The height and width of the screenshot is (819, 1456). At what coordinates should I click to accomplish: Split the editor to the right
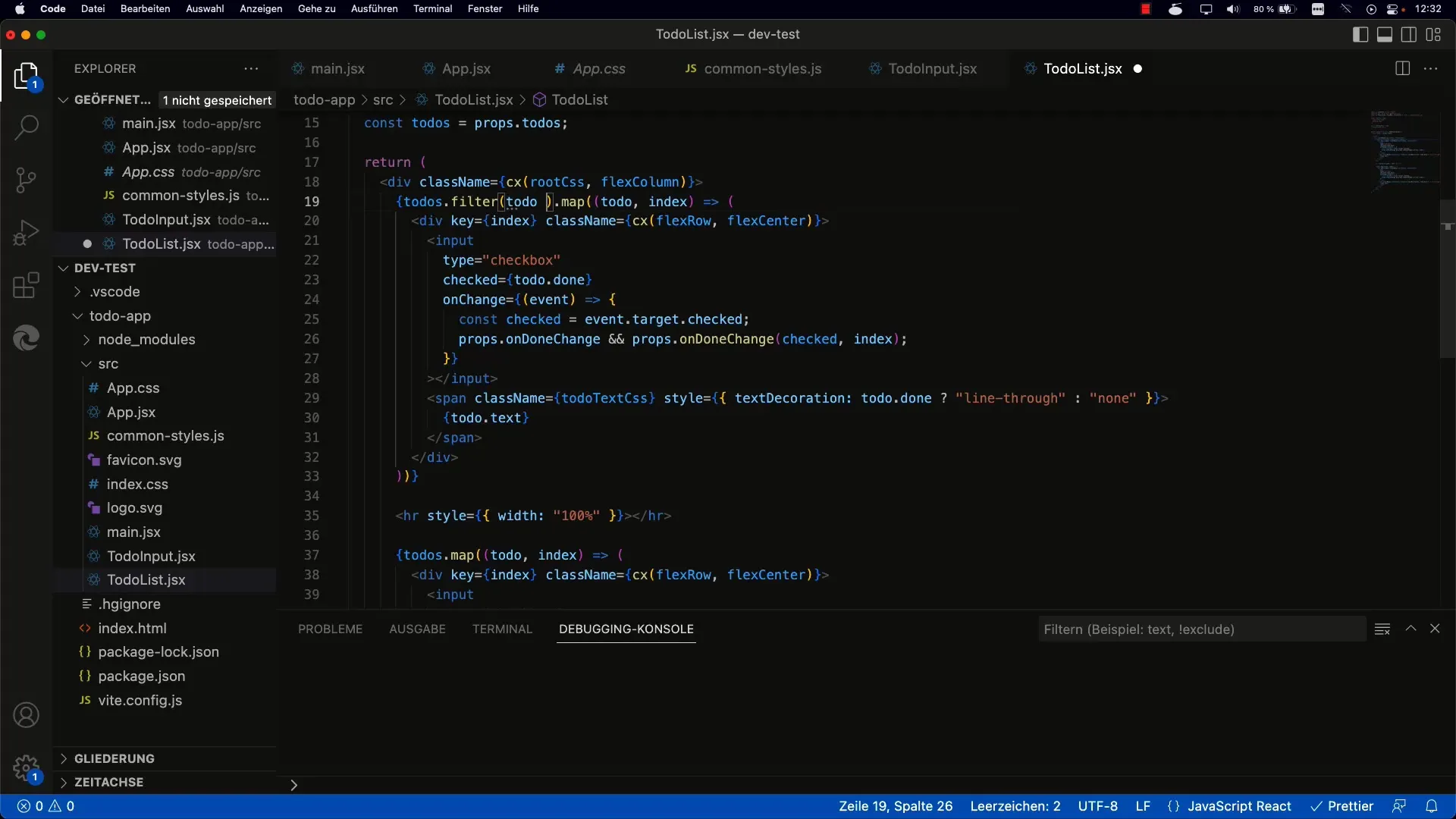[x=1402, y=68]
